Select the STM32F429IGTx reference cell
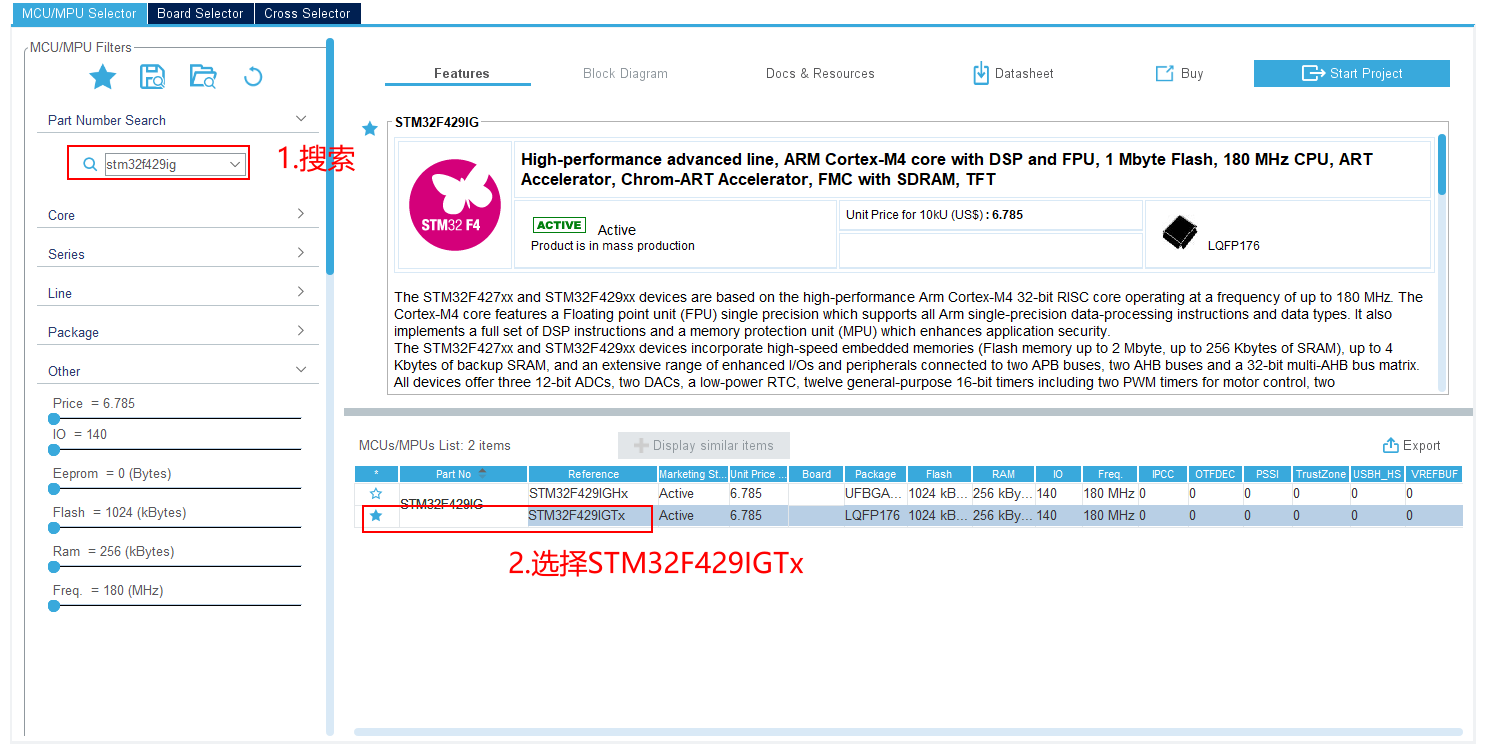This screenshot has height=754, width=1486. point(592,516)
